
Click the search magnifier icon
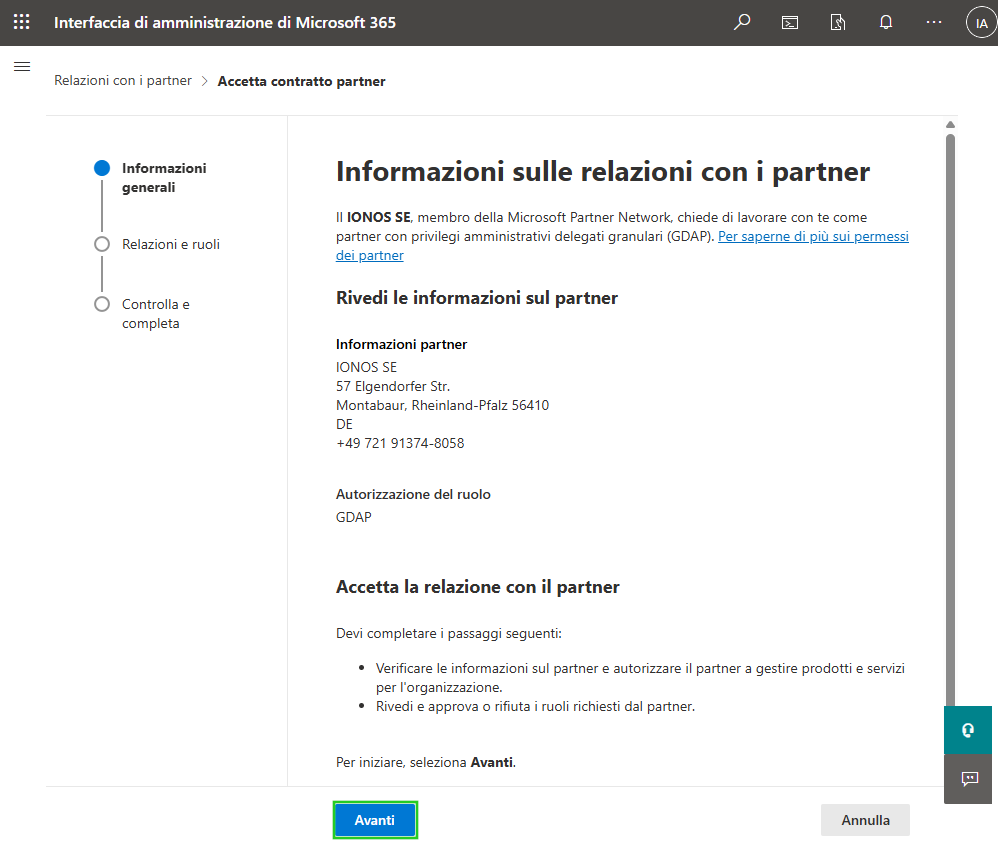tap(741, 22)
